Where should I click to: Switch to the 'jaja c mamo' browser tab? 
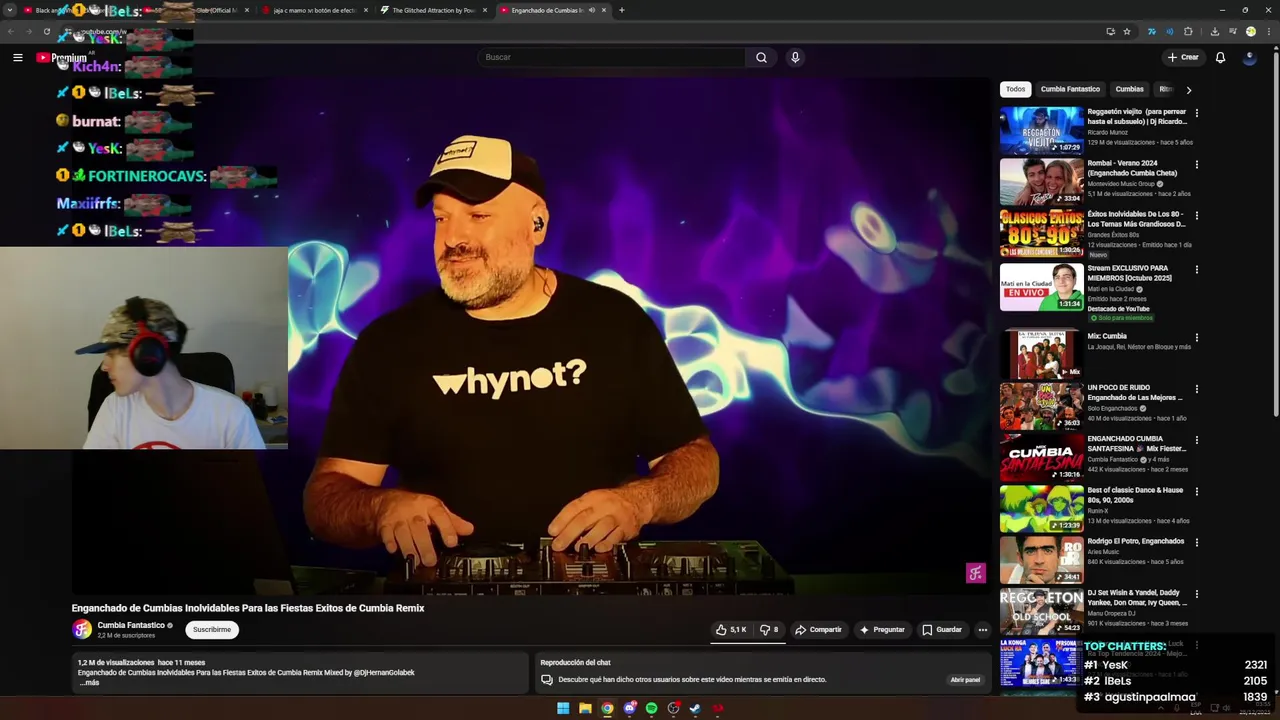coord(315,10)
